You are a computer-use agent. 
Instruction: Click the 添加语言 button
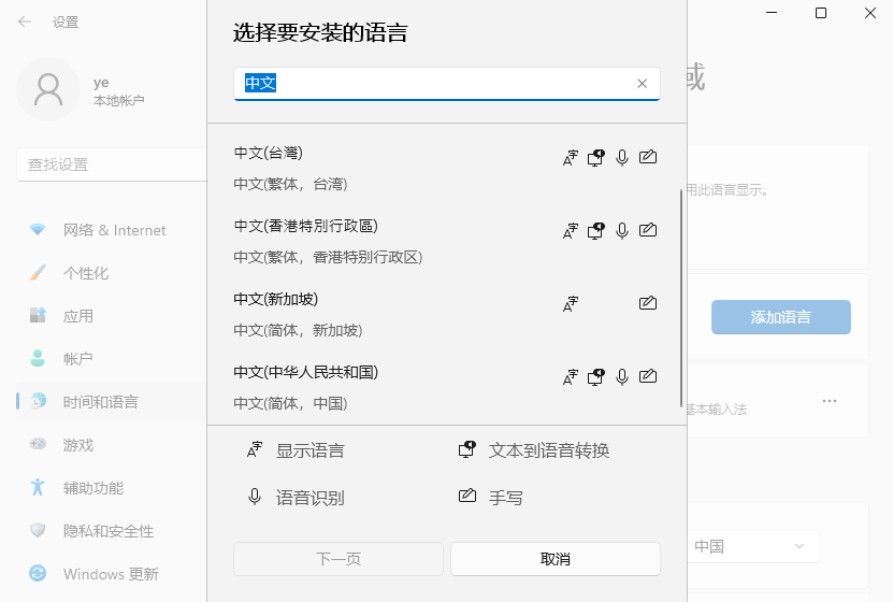[781, 316]
